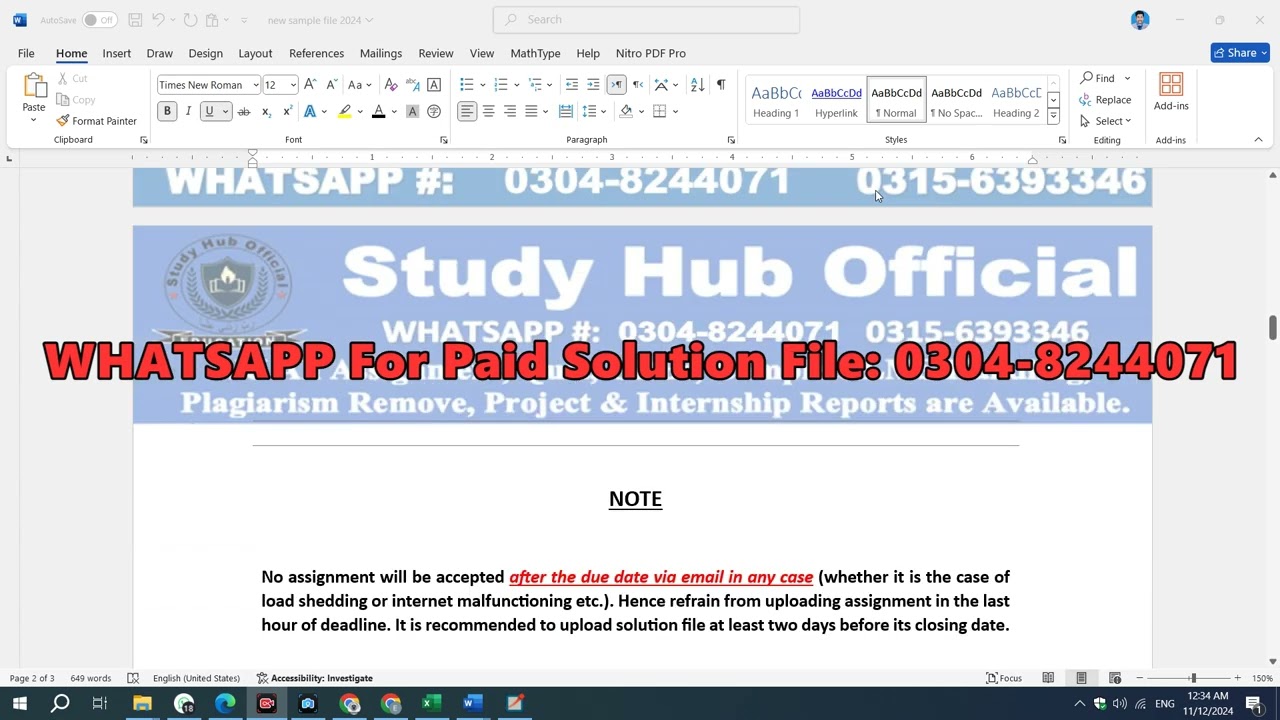Apply the Heading 1 style

click(776, 100)
